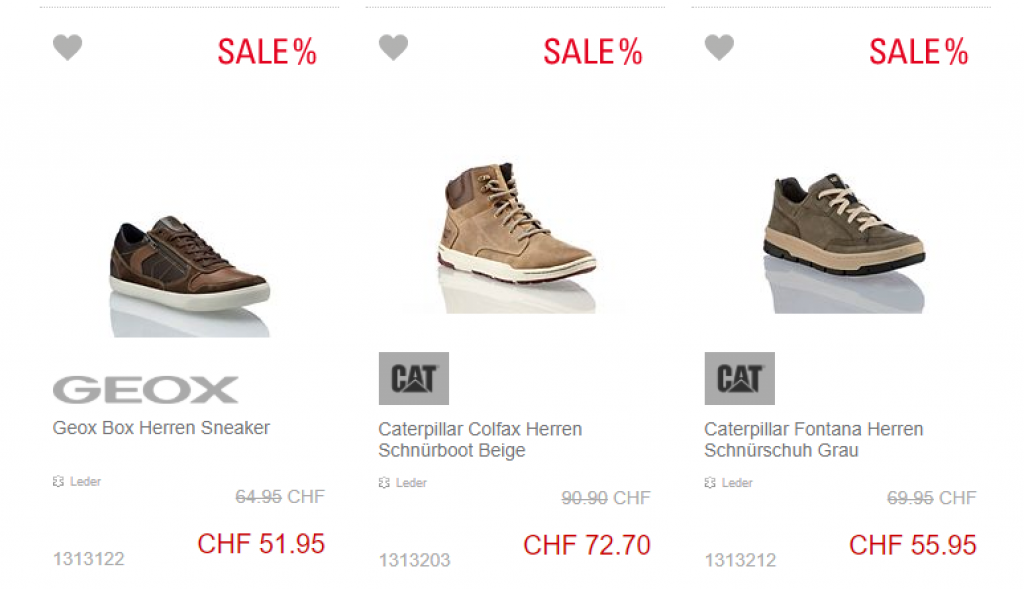Image resolution: width=1024 pixels, height=589 pixels.
Task: Favorite the Geox Box sneaker with heart icon
Action: tap(67, 47)
